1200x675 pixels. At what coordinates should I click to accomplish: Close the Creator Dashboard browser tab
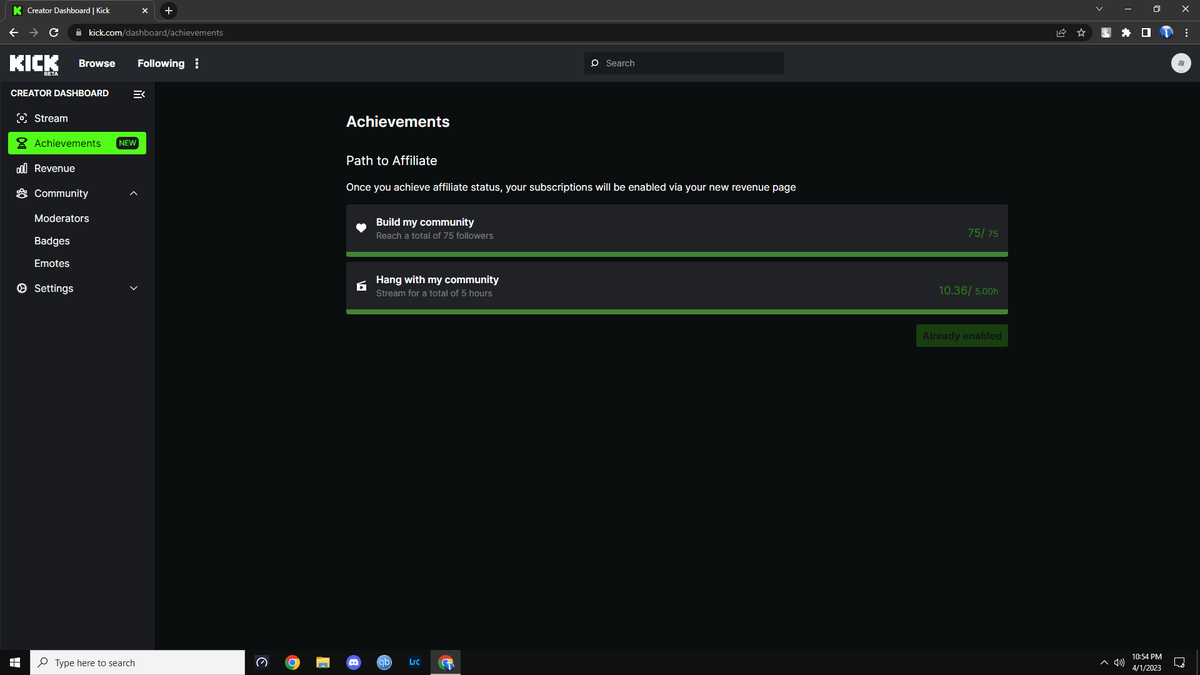pos(144,10)
